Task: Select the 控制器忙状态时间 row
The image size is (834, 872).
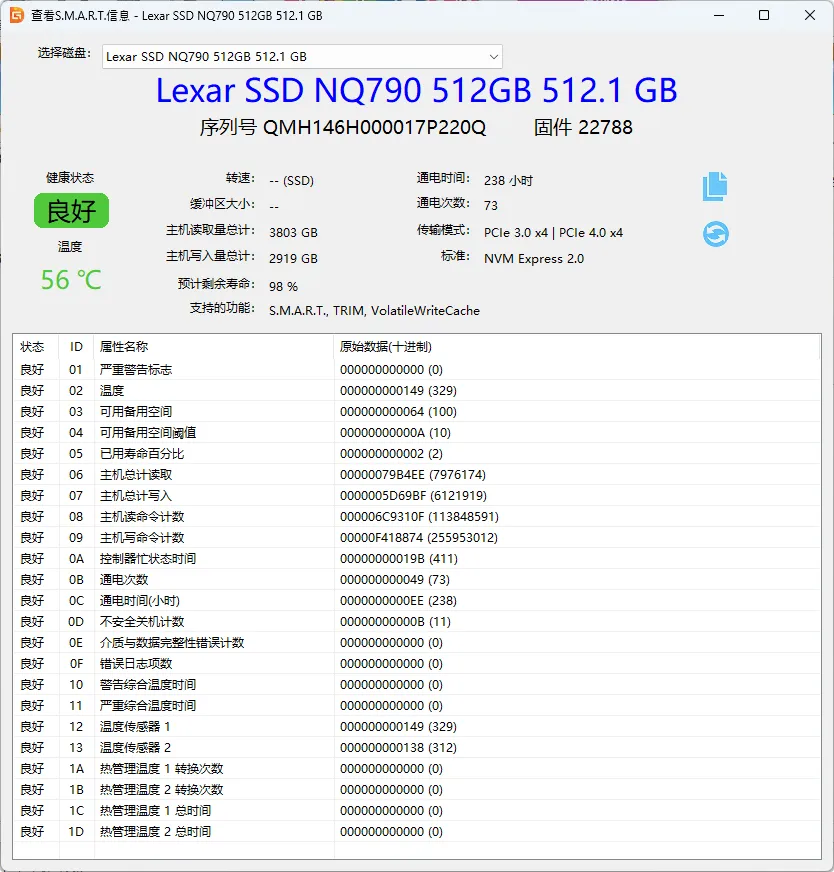Action: click(x=417, y=559)
